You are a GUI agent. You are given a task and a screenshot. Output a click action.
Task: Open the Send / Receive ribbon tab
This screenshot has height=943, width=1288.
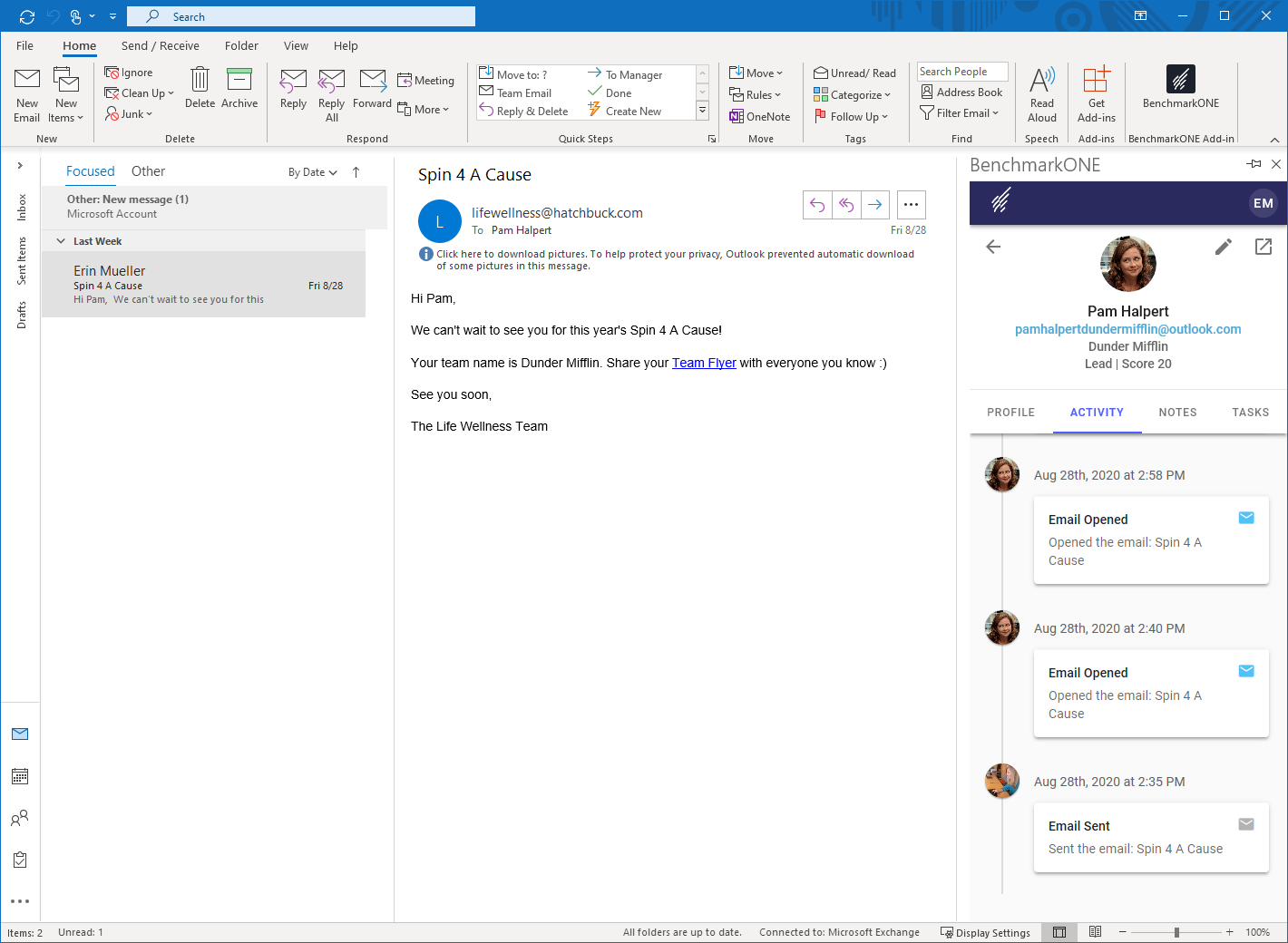[161, 46]
